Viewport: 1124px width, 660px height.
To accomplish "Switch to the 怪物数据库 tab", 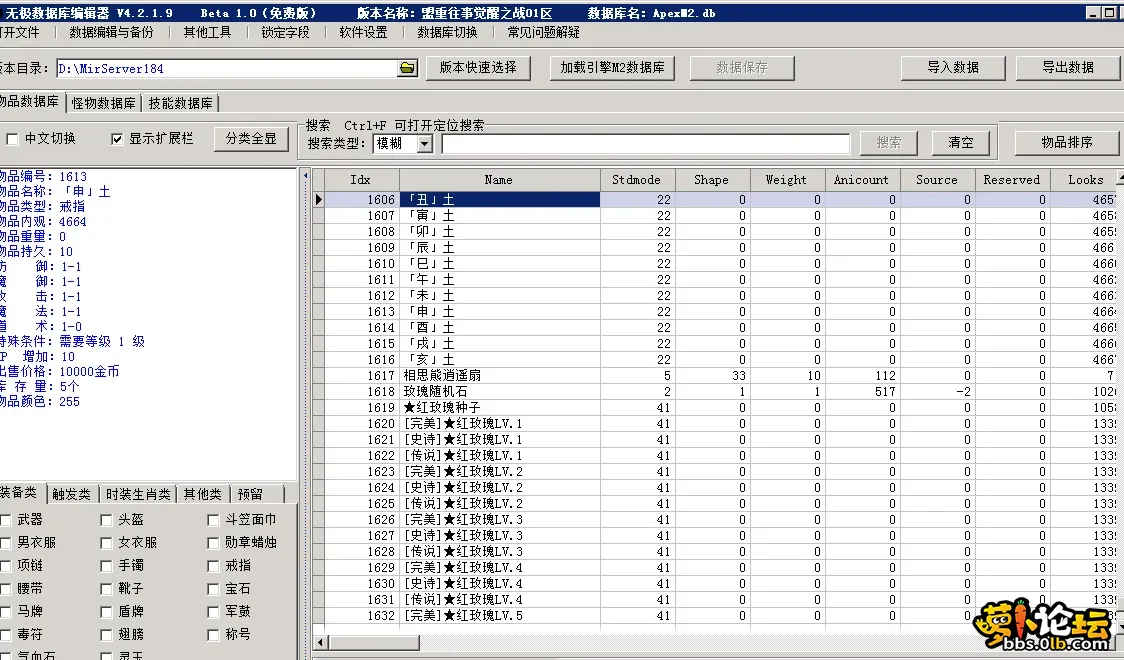I will click(103, 103).
